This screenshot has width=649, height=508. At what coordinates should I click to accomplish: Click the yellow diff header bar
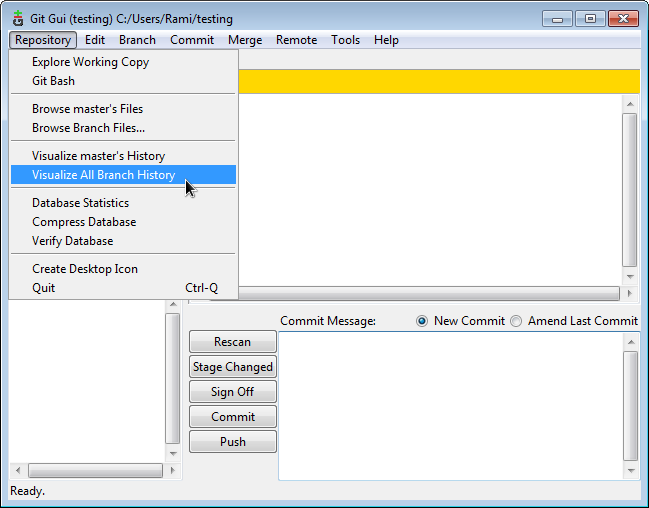[x=440, y=82]
